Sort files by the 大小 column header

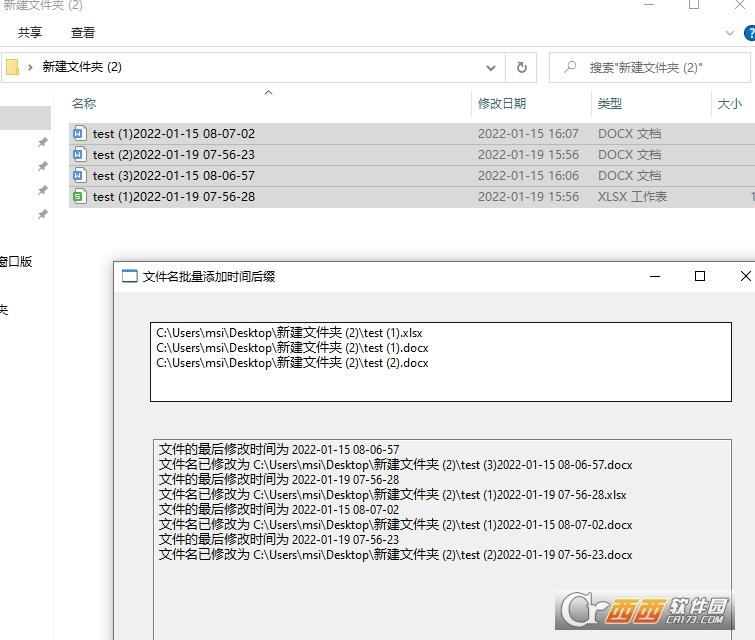coord(729,104)
